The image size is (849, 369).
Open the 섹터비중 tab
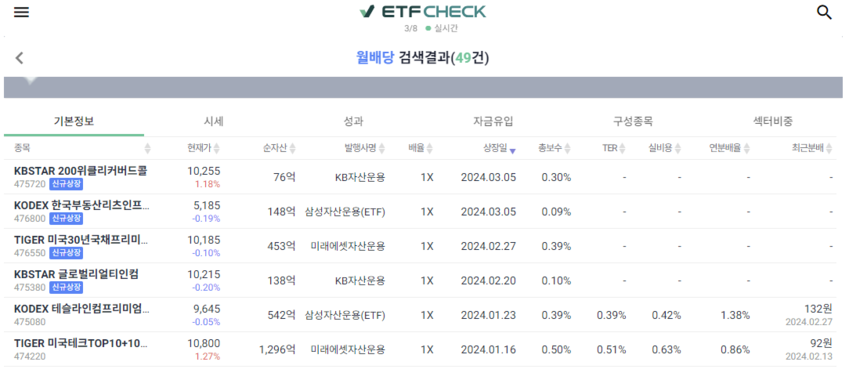point(773,121)
